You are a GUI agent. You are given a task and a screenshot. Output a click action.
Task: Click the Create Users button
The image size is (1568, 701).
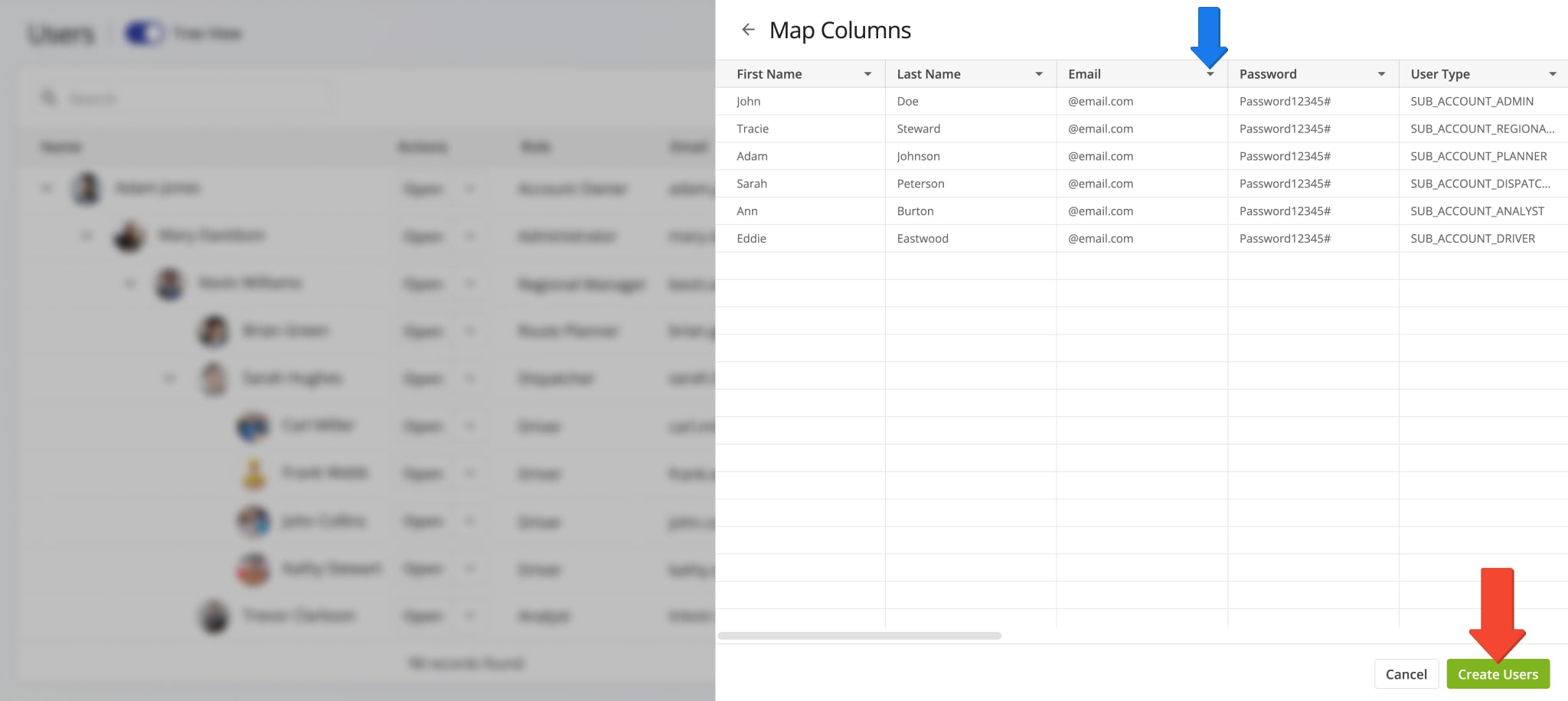click(x=1498, y=674)
